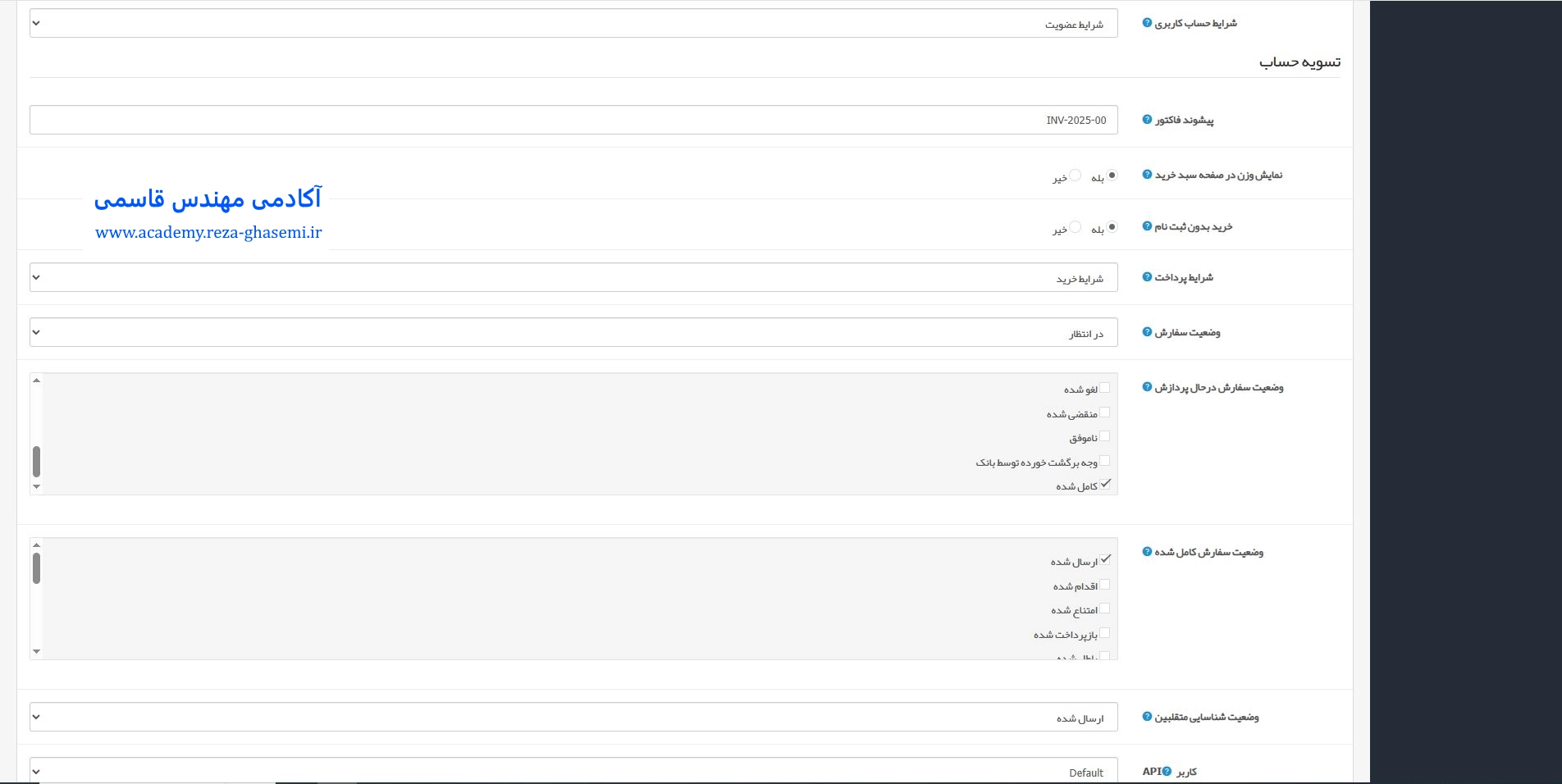Show help for وضعیت سفارش کامل شده

click(1147, 552)
